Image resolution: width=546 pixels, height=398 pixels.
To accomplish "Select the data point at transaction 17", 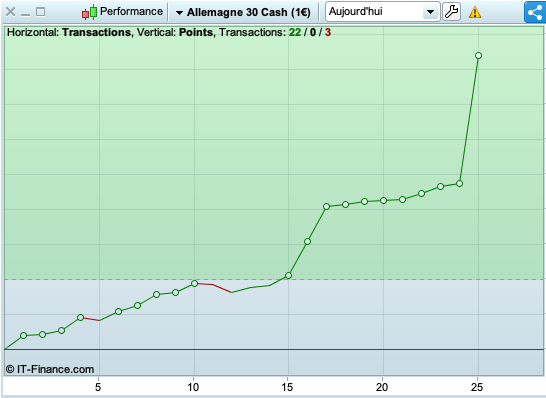I will click(326, 206).
